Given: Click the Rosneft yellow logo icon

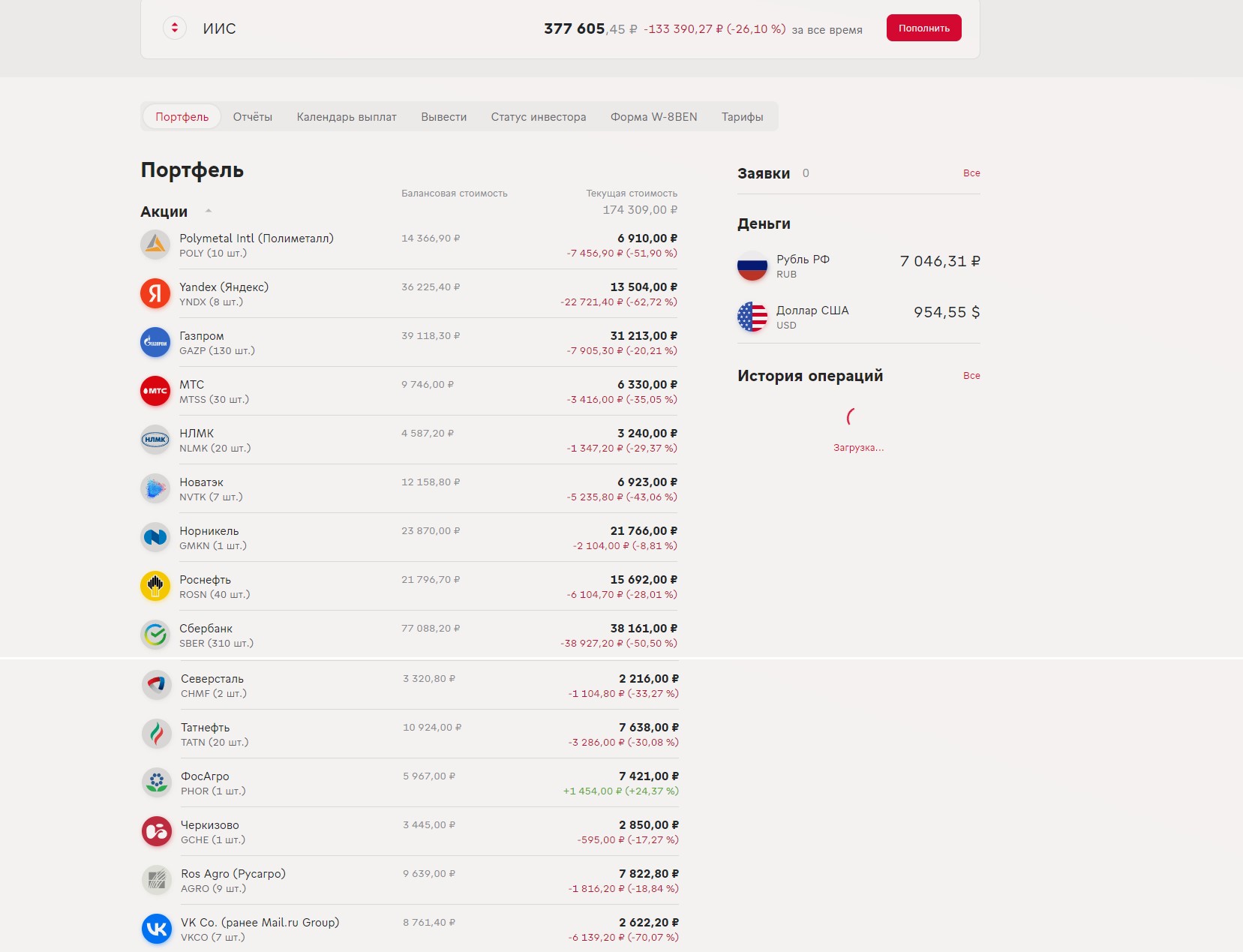Looking at the screenshot, I should [155, 586].
